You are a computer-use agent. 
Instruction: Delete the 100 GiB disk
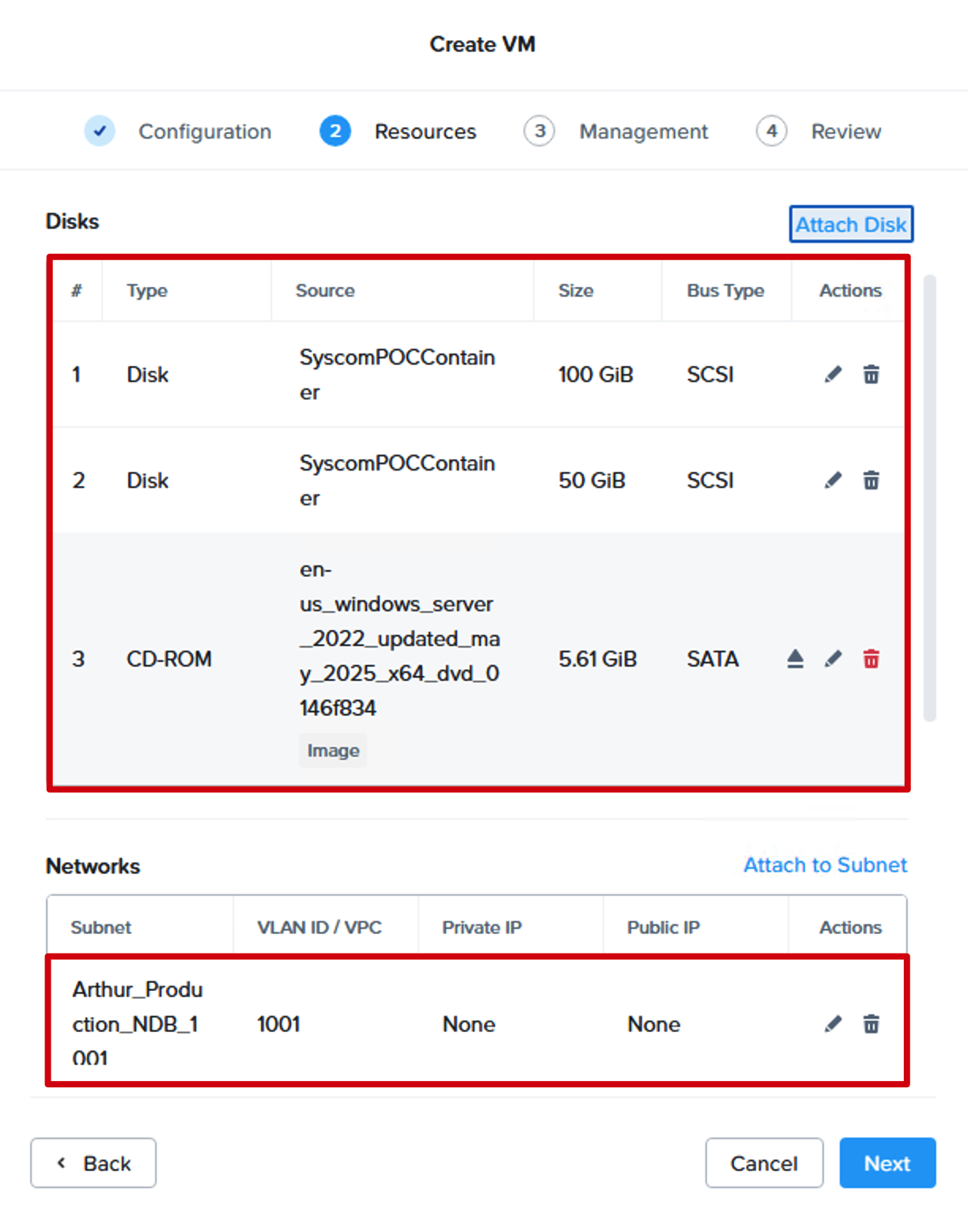[x=871, y=374]
